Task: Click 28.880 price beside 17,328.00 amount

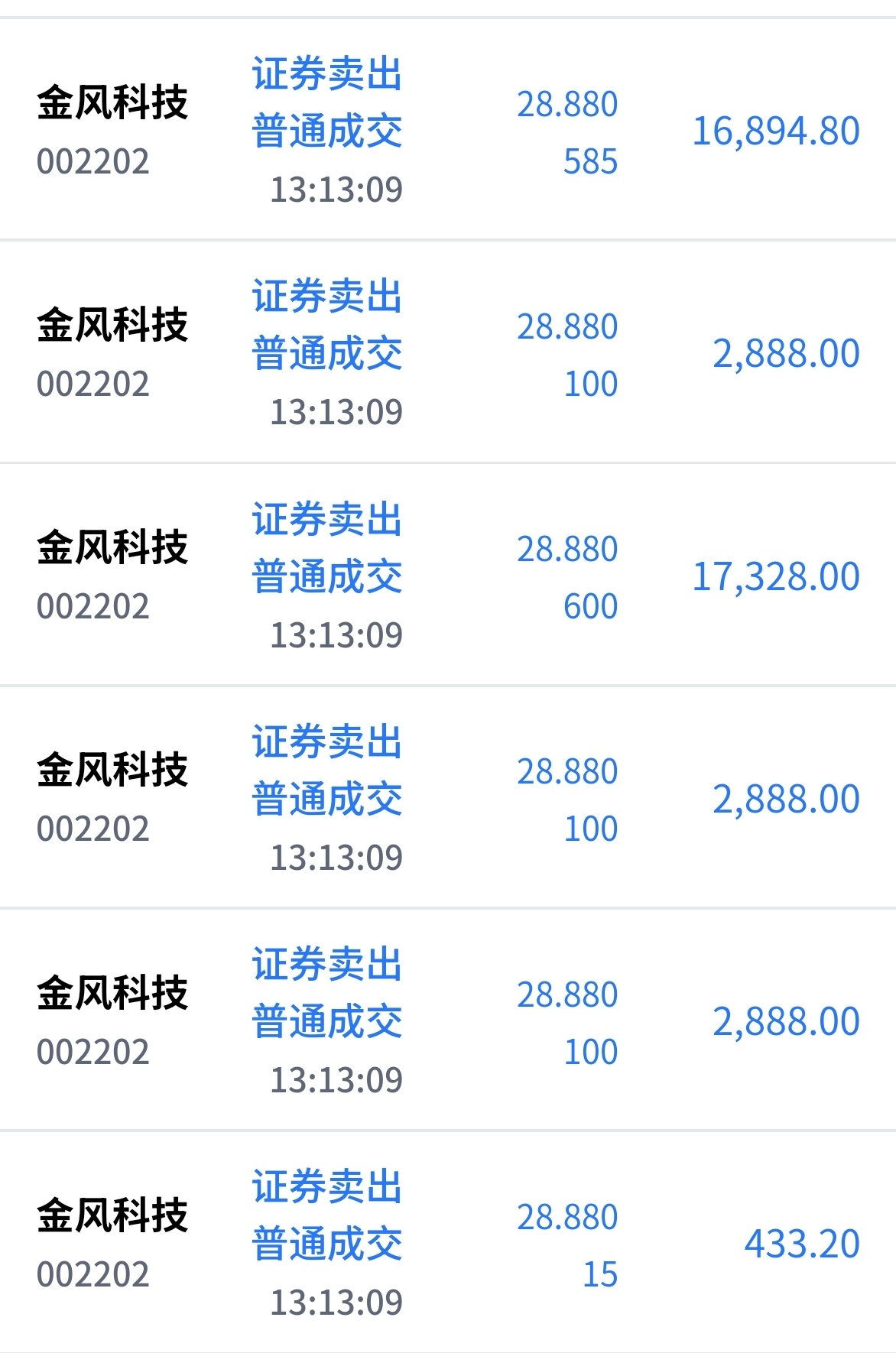Action: (x=566, y=550)
